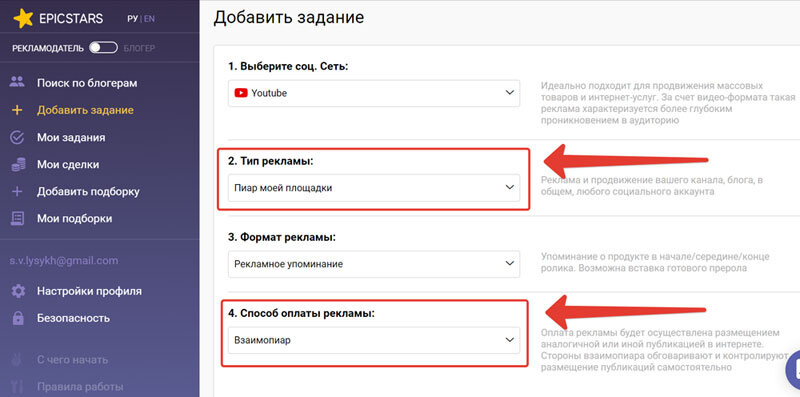This screenshot has height=397, width=800.
Task: Click the checkmark icon beside Мои задания
Action: coord(17,137)
